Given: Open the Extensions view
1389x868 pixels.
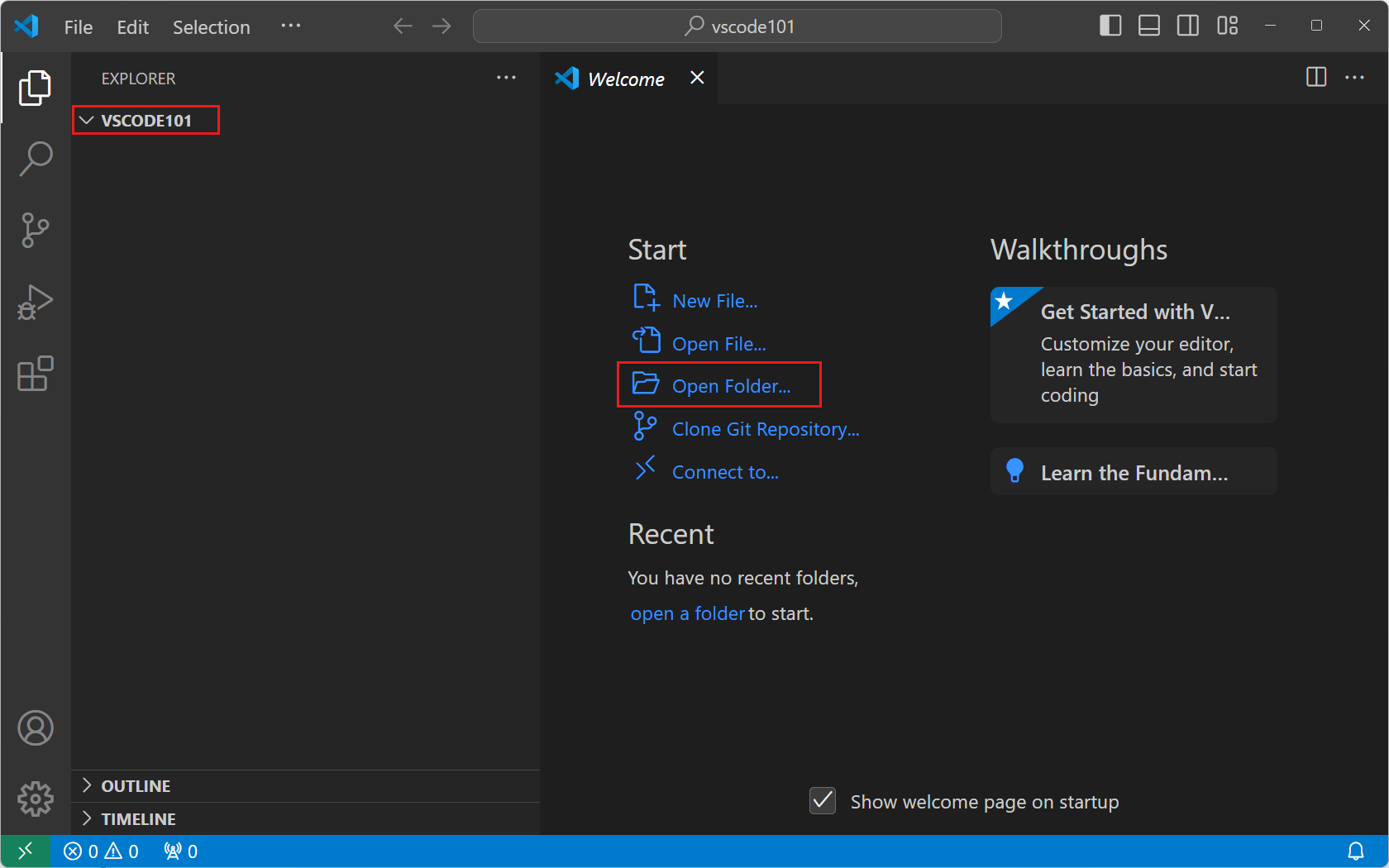Looking at the screenshot, I should point(35,374).
